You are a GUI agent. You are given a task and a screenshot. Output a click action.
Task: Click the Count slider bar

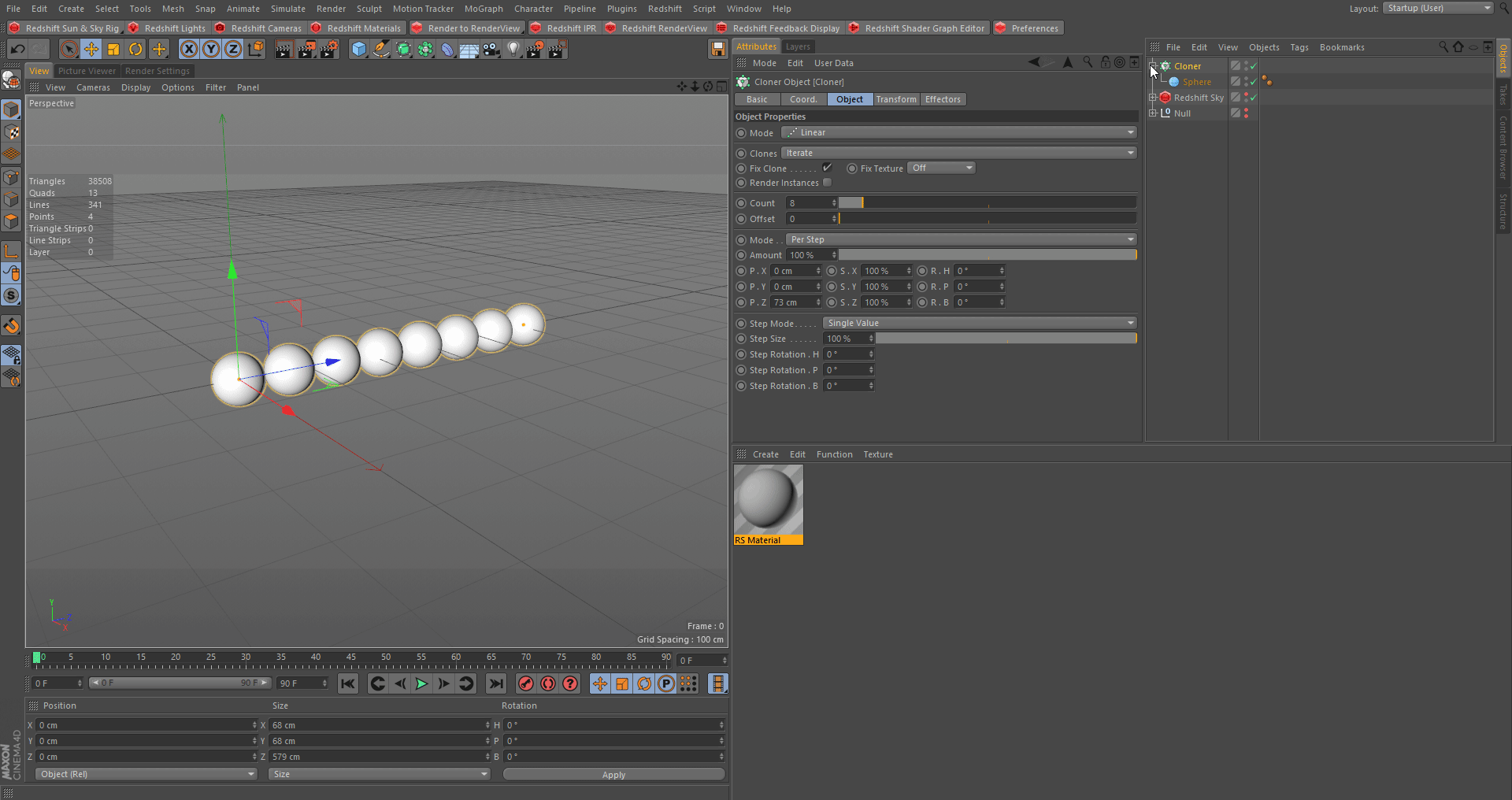[987, 203]
